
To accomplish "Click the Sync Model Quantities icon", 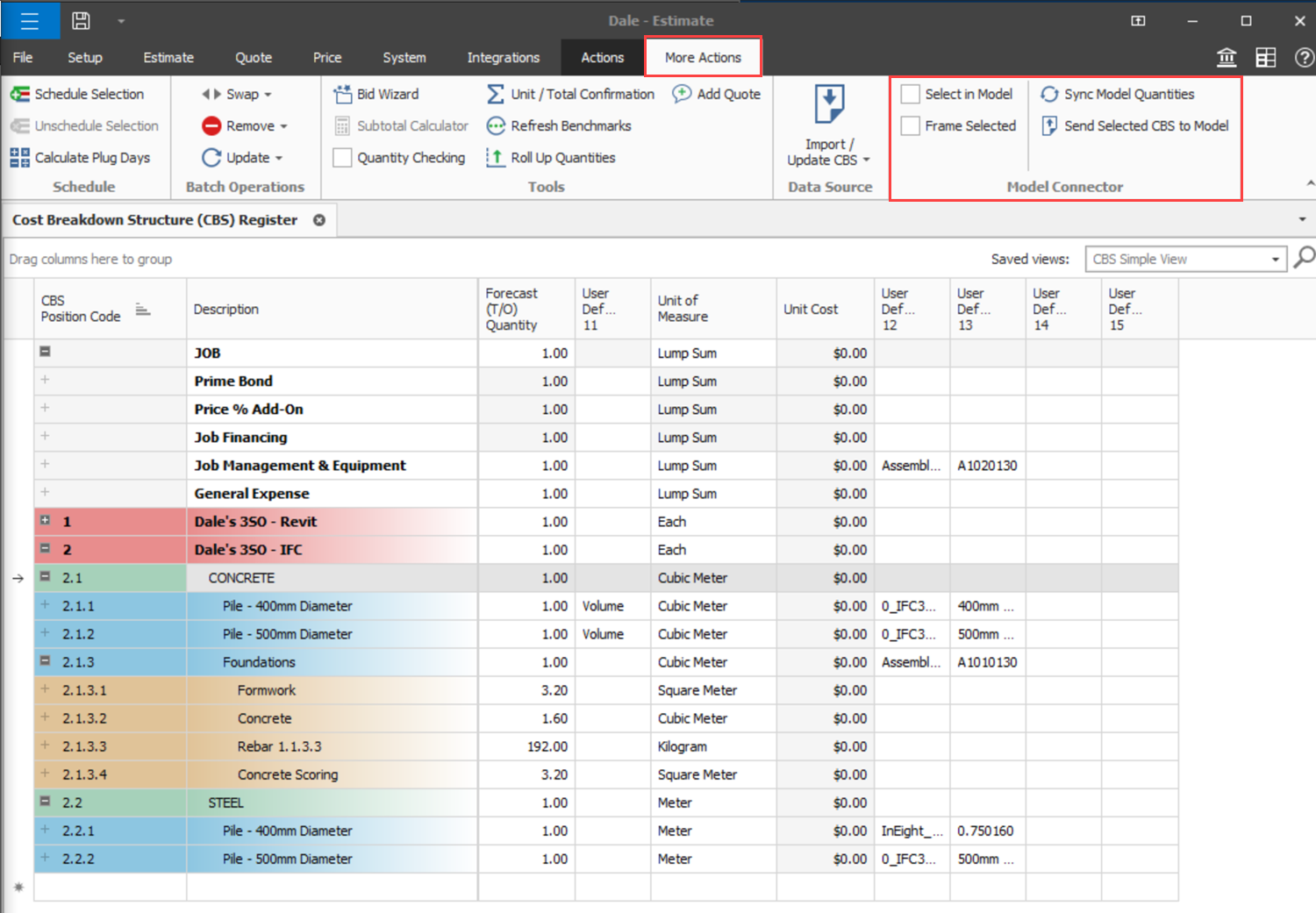I will pos(1049,94).
